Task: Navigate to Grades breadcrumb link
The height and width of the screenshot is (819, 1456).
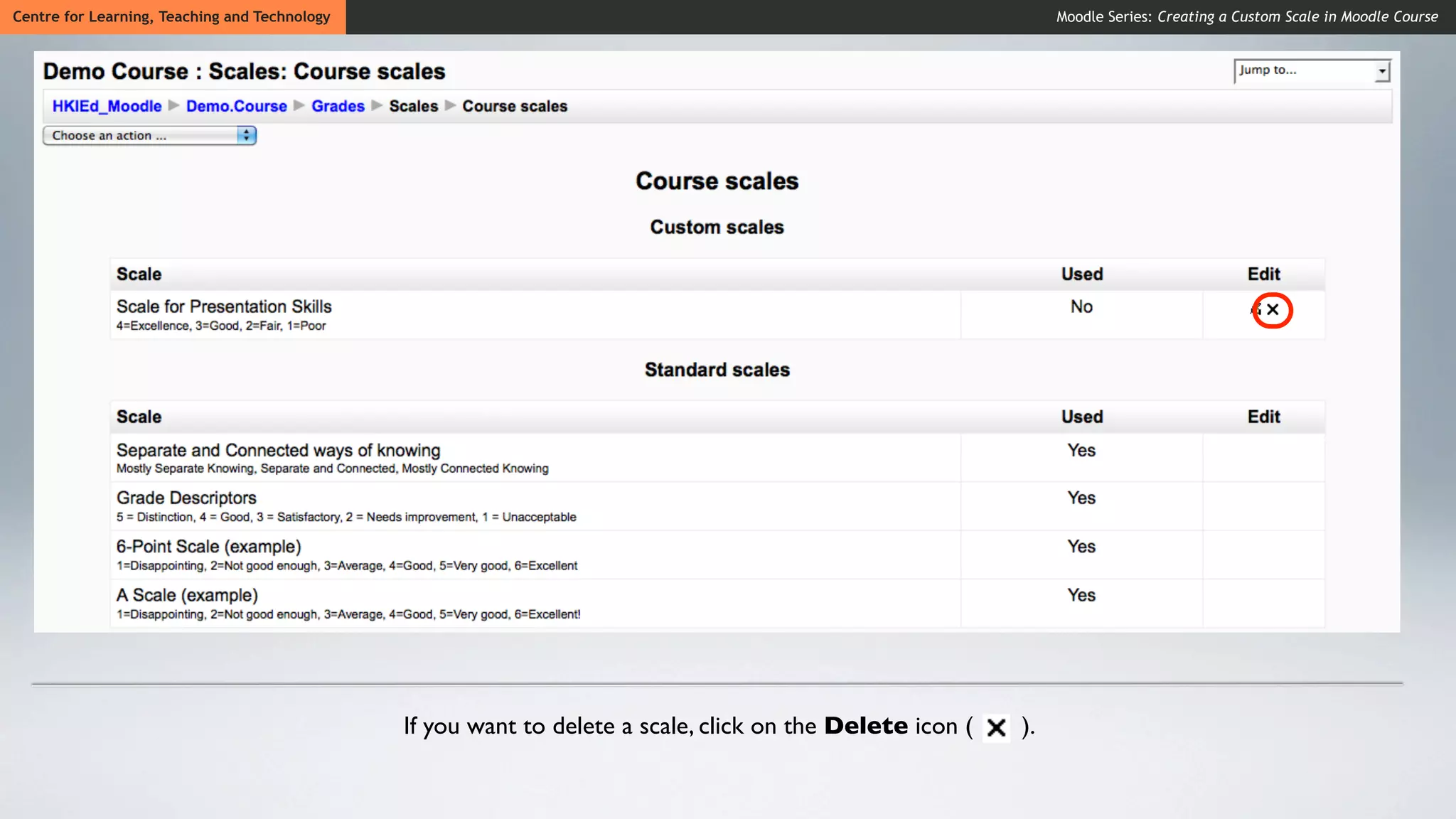Action: click(x=338, y=106)
